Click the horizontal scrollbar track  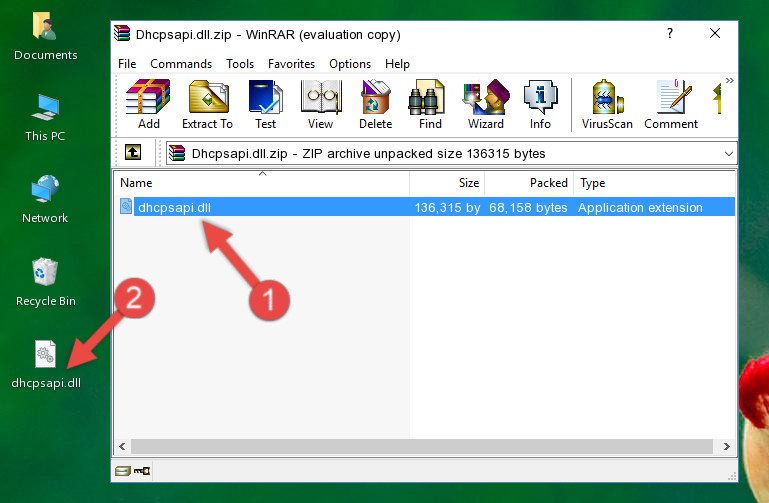(x=421, y=446)
